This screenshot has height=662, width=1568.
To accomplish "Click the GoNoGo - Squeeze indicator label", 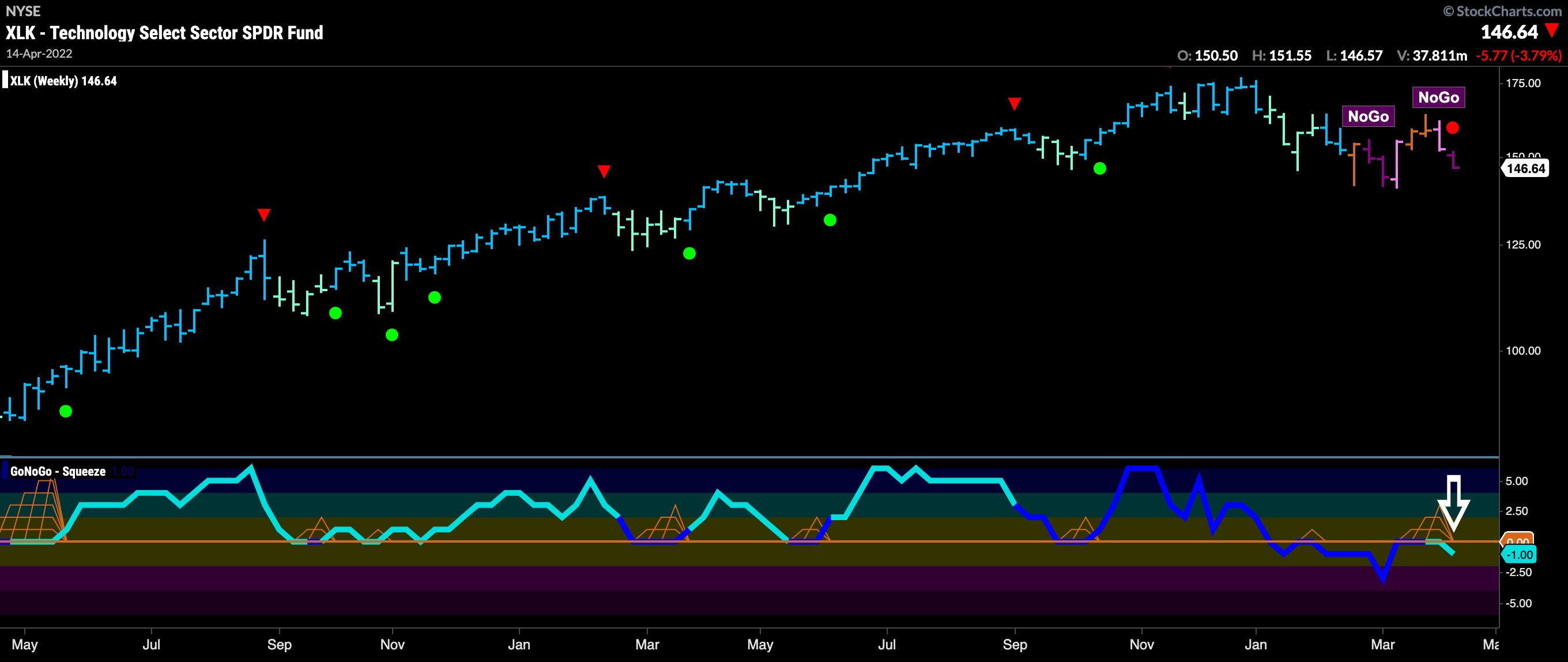I will click(x=58, y=471).
